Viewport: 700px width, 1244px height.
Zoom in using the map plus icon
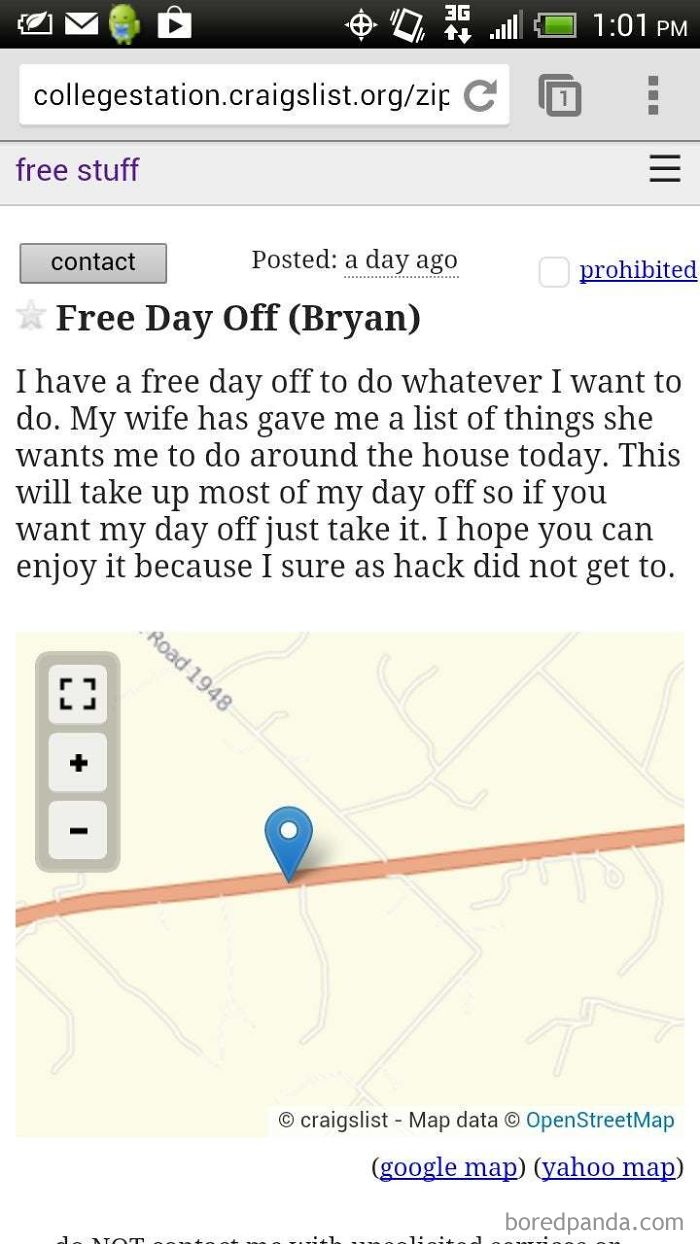pyautogui.click(x=77, y=762)
